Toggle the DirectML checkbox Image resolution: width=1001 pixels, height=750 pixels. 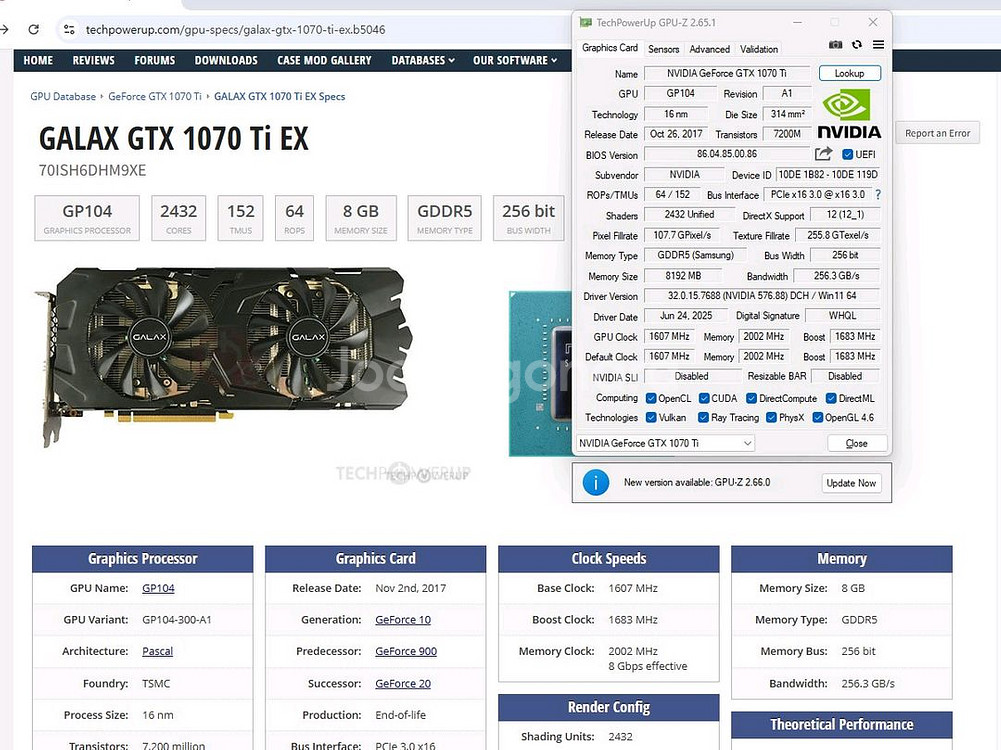tap(831, 398)
